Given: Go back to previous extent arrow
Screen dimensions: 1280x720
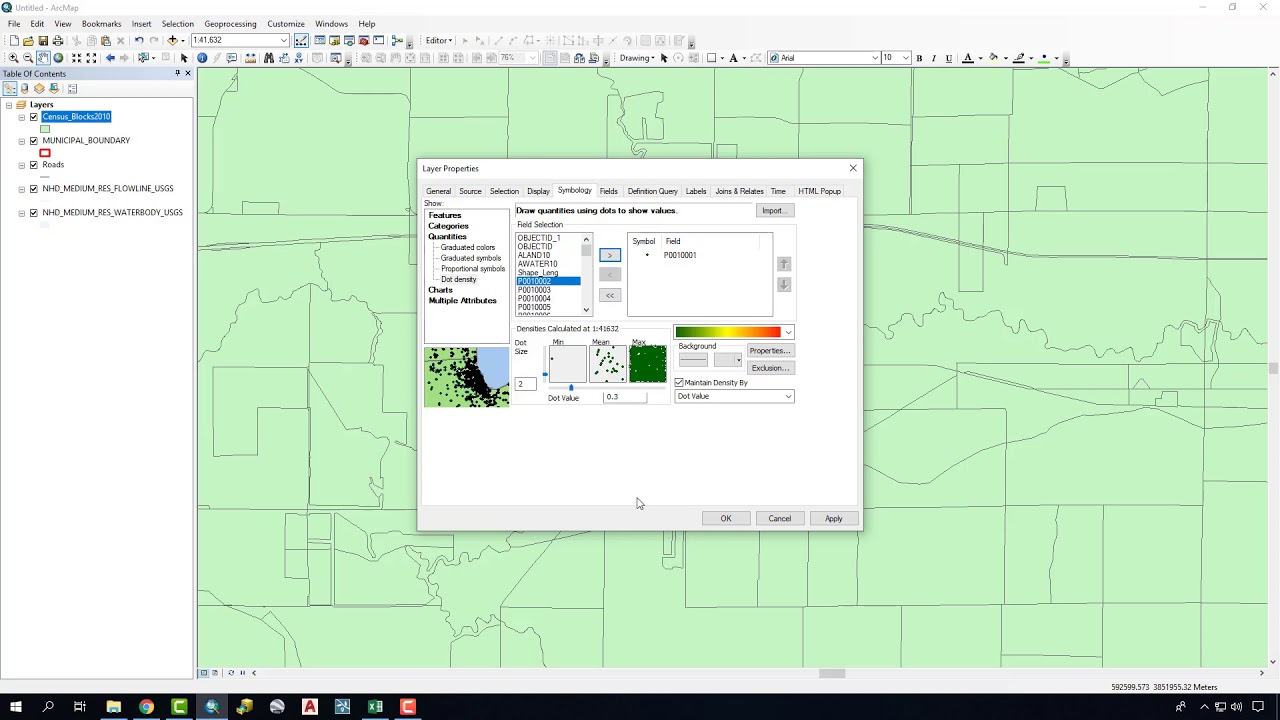Looking at the screenshot, I should coord(110,58).
